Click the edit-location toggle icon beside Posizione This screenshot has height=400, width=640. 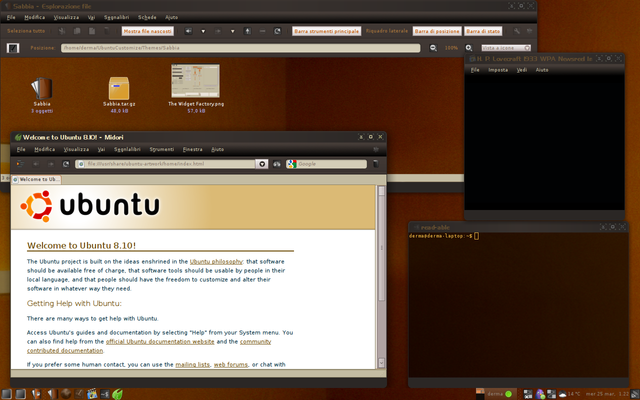(x=13, y=48)
